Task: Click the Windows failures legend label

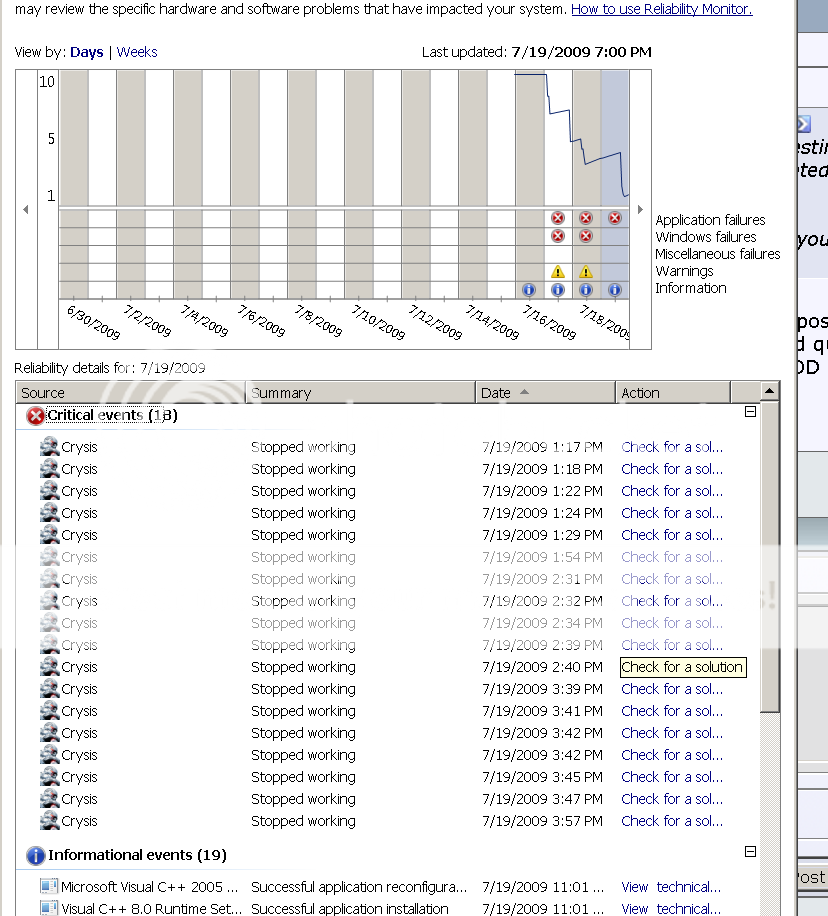Action: click(706, 237)
